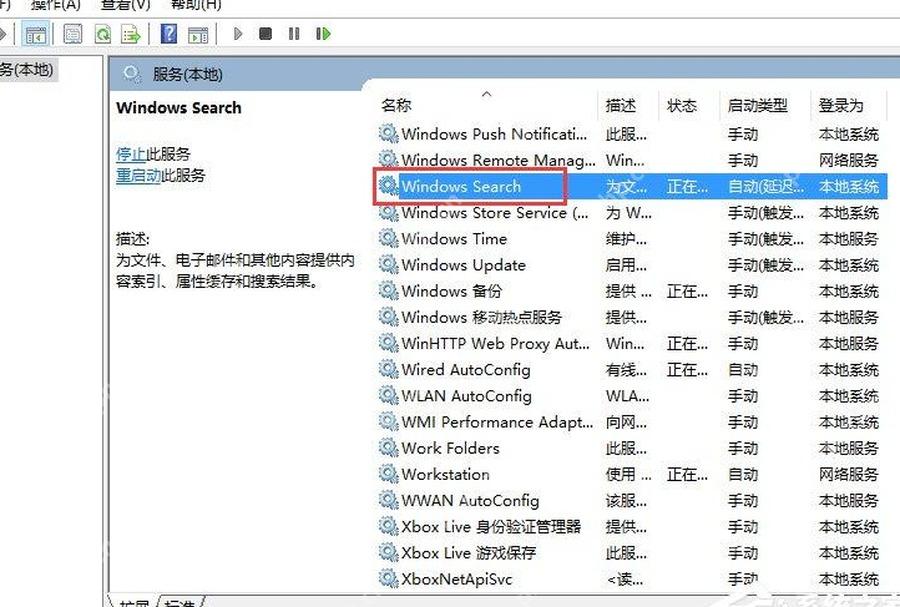The image size is (900, 607).
Task: Select the Windows Time service name
Action: [454, 238]
